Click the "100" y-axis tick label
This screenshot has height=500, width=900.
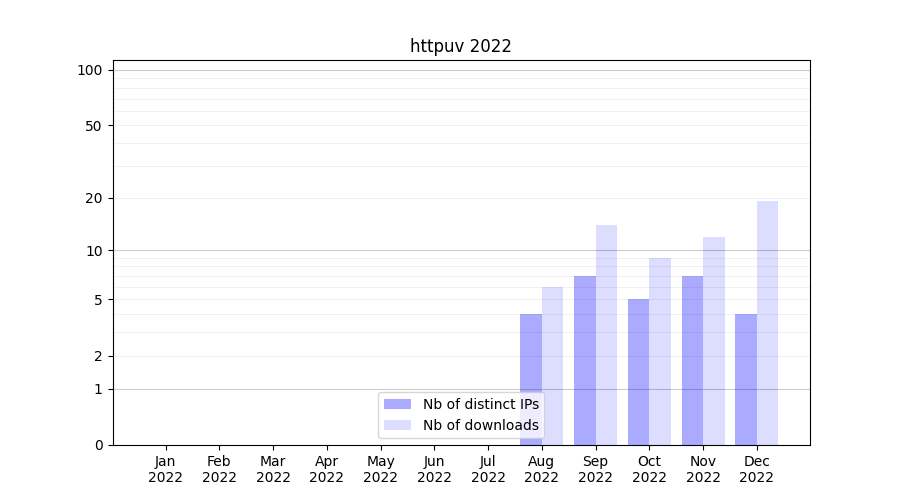tap(90, 70)
